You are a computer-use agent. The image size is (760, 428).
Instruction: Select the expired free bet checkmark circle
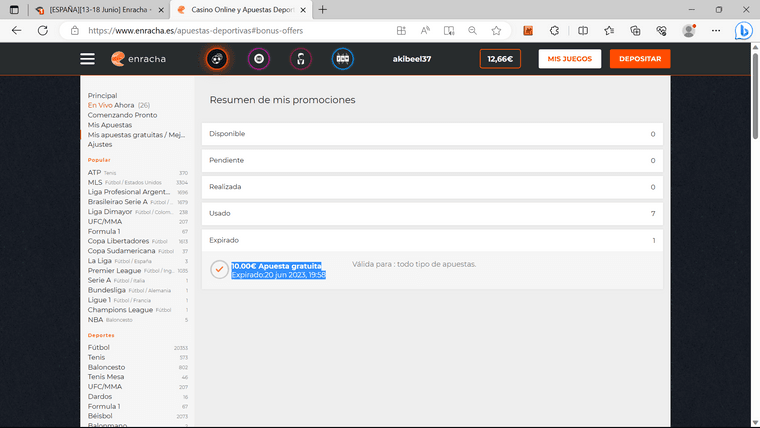click(x=219, y=270)
